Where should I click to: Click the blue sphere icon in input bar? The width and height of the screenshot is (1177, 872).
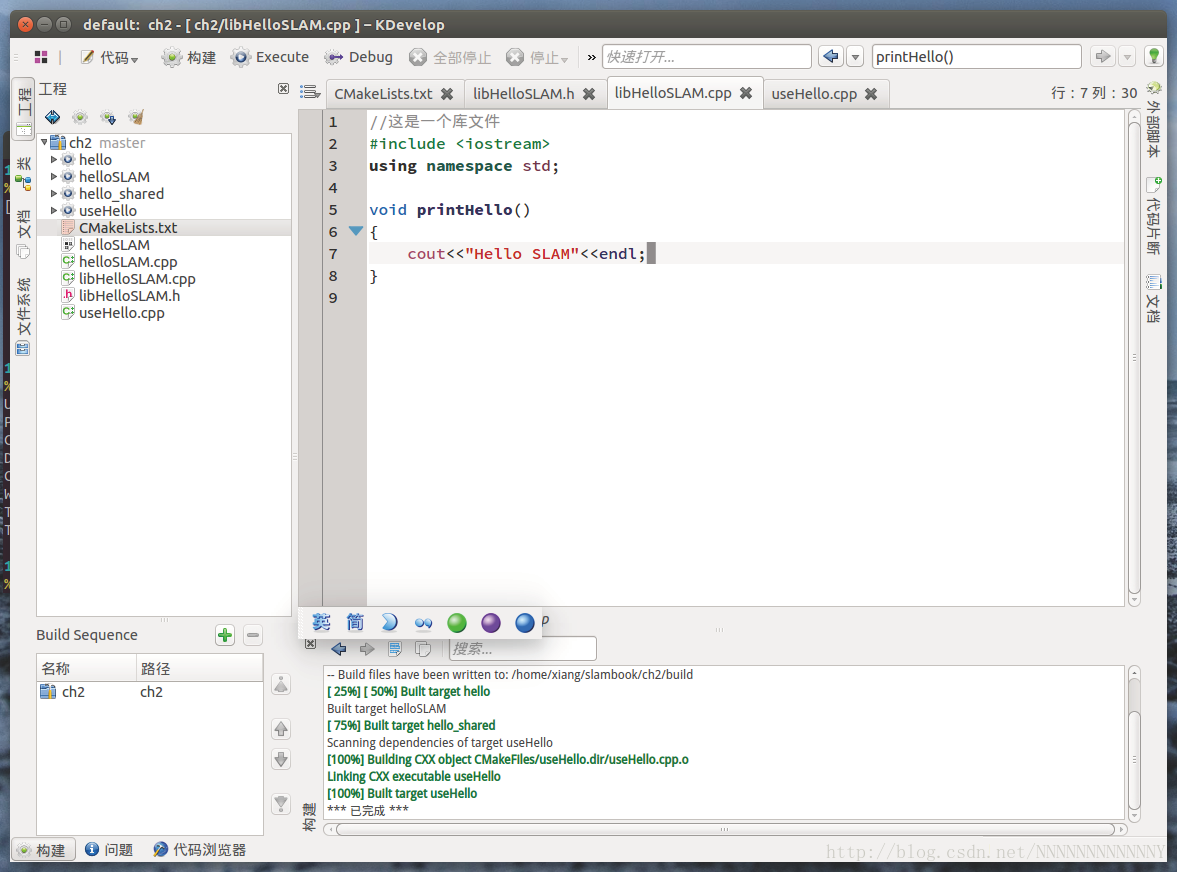point(525,623)
